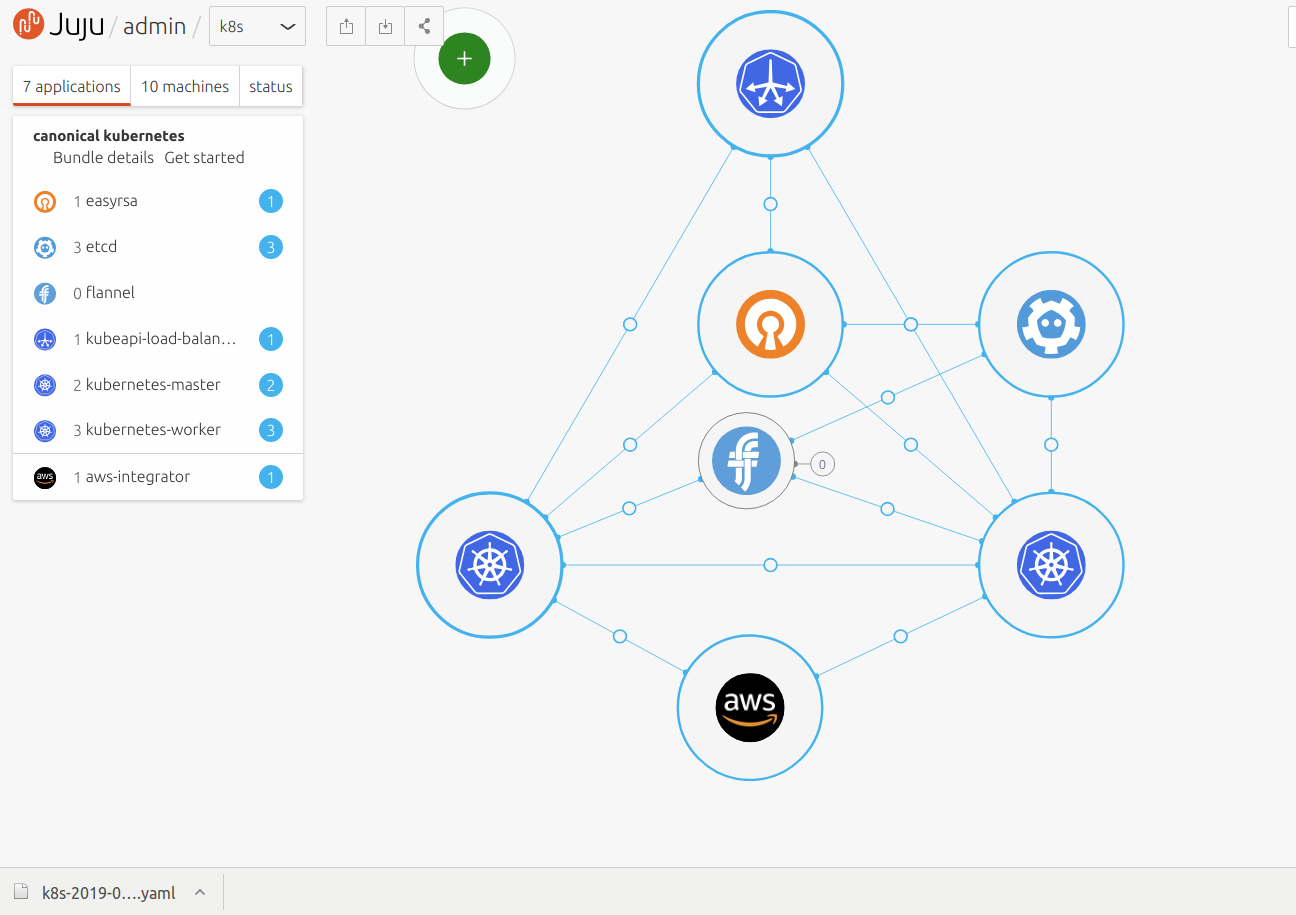Viewport: 1296px width, 915px height.
Task: Select the '2 kubernetes-master' list entry
Action: (158, 385)
